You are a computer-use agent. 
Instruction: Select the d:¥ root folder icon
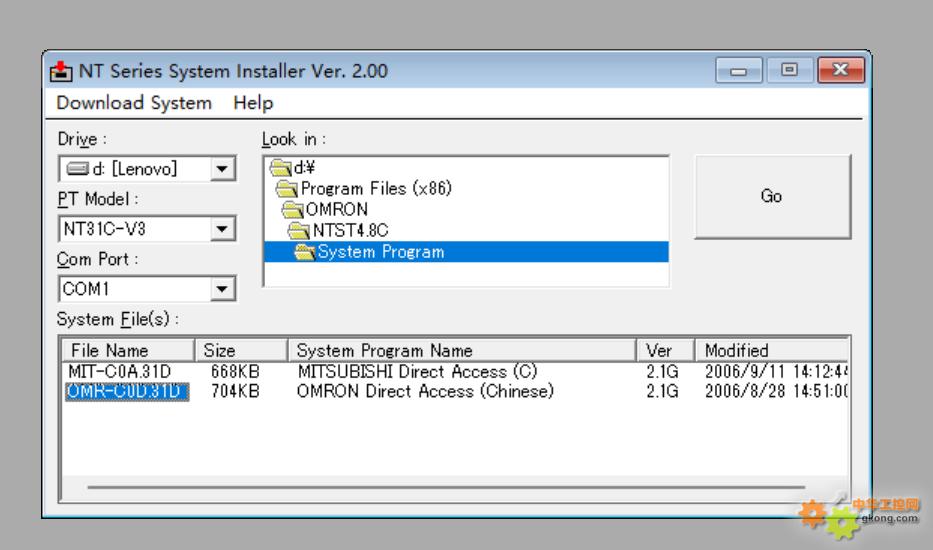point(279,168)
